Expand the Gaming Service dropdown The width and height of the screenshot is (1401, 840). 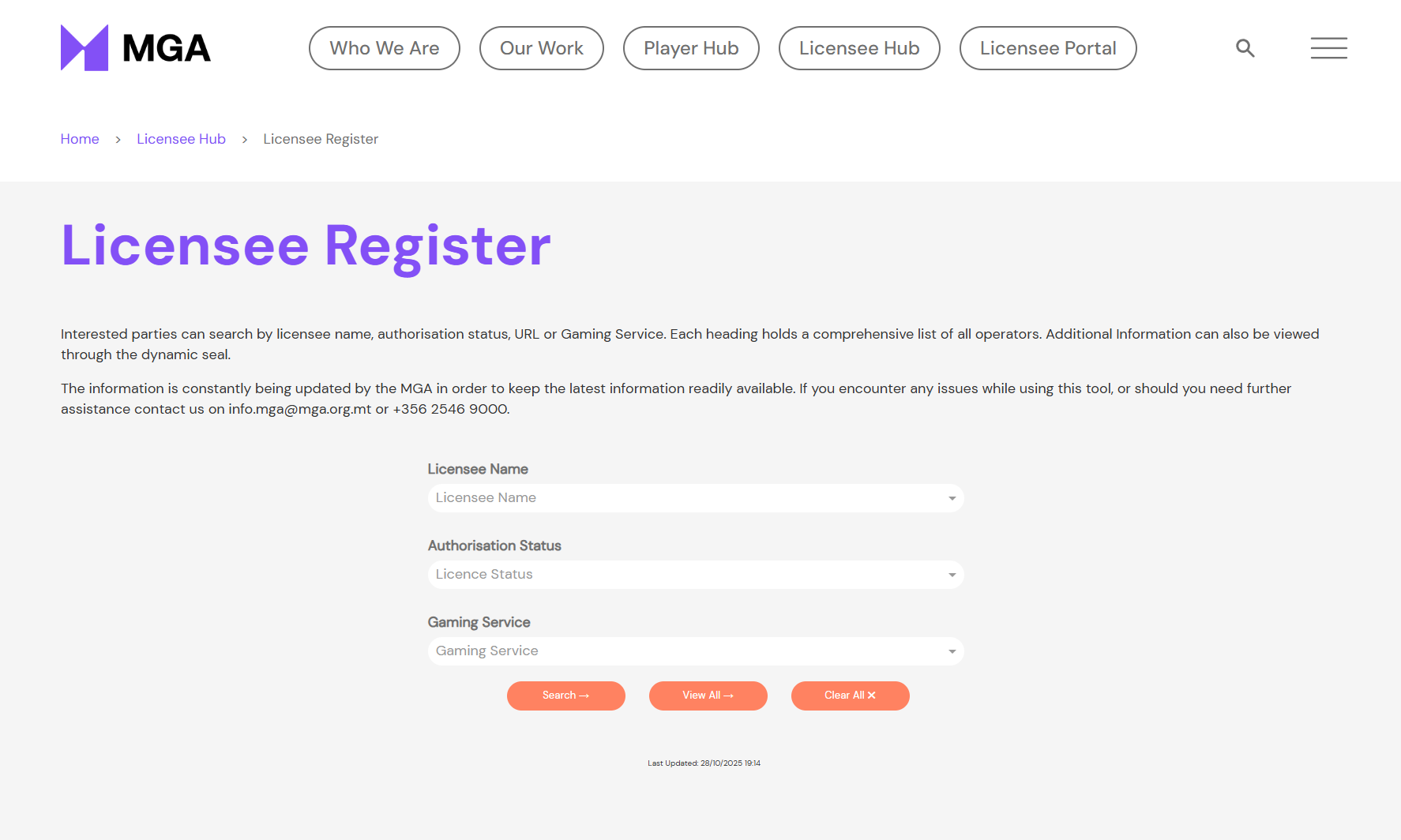pyautogui.click(x=695, y=651)
